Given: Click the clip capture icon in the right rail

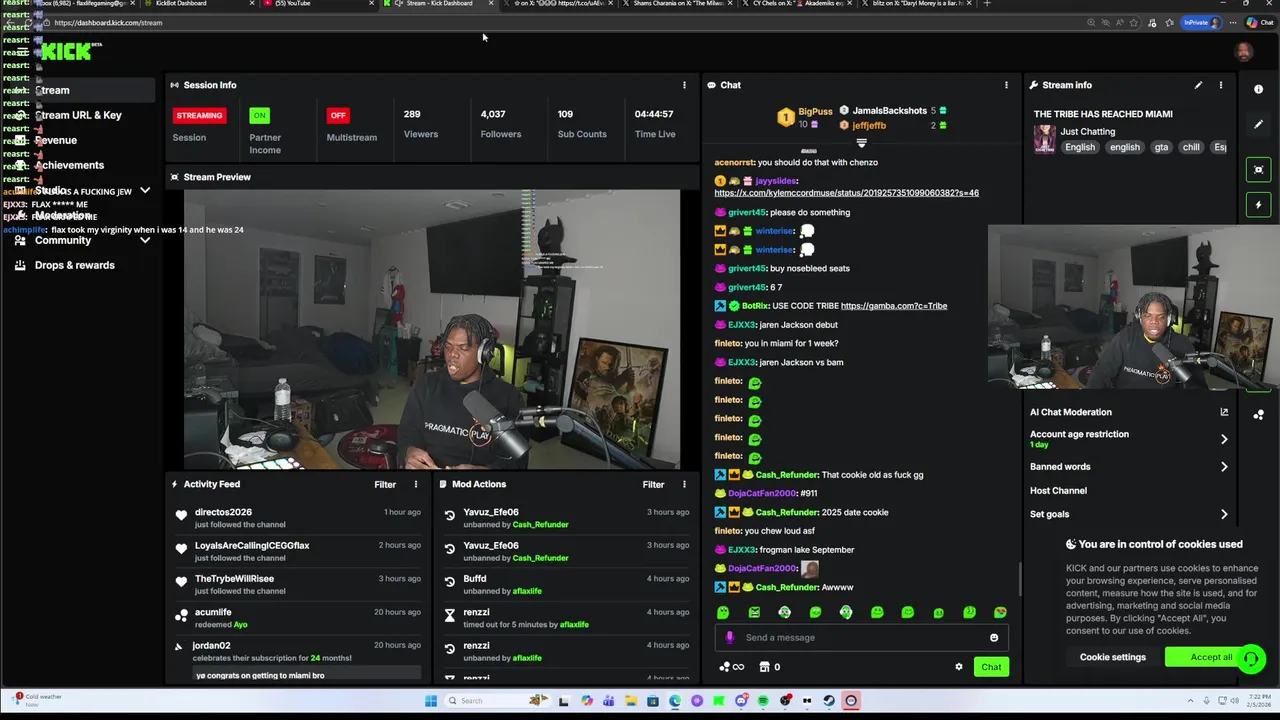Looking at the screenshot, I should [1258, 169].
